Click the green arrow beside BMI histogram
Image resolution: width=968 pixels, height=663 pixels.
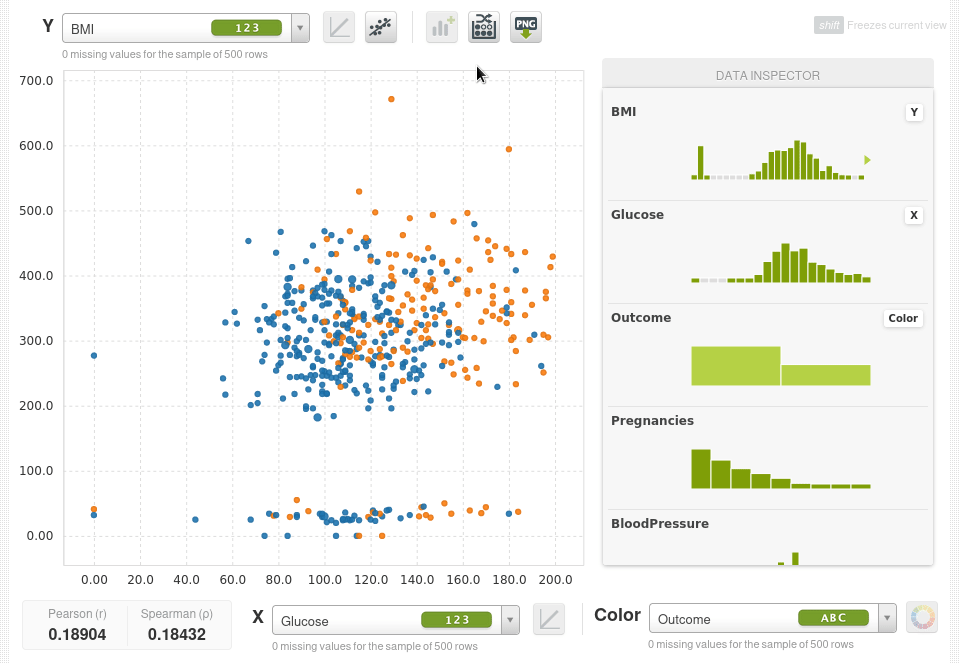click(x=867, y=160)
